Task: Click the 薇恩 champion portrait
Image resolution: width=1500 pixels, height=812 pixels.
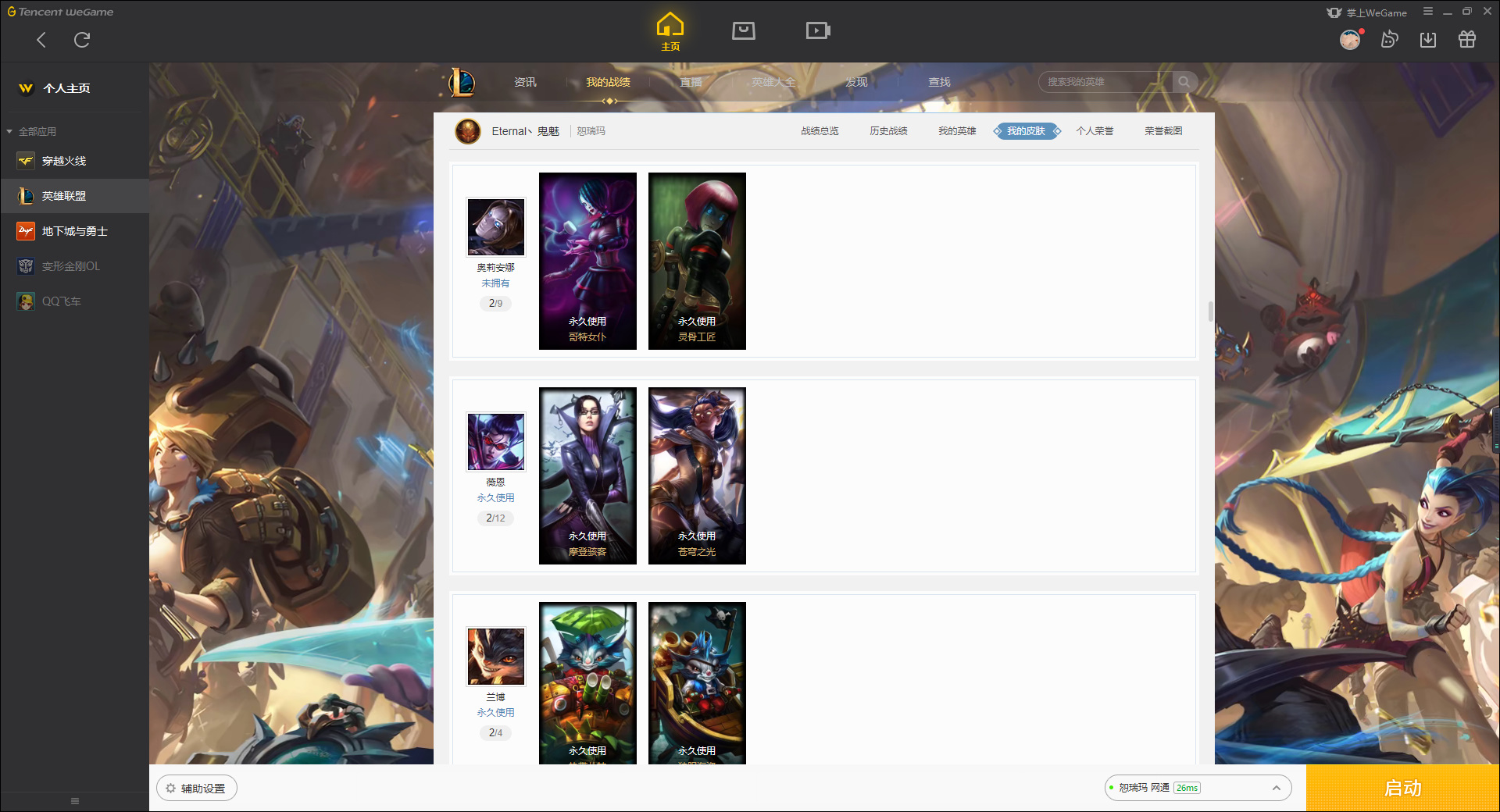Action: click(496, 441)
